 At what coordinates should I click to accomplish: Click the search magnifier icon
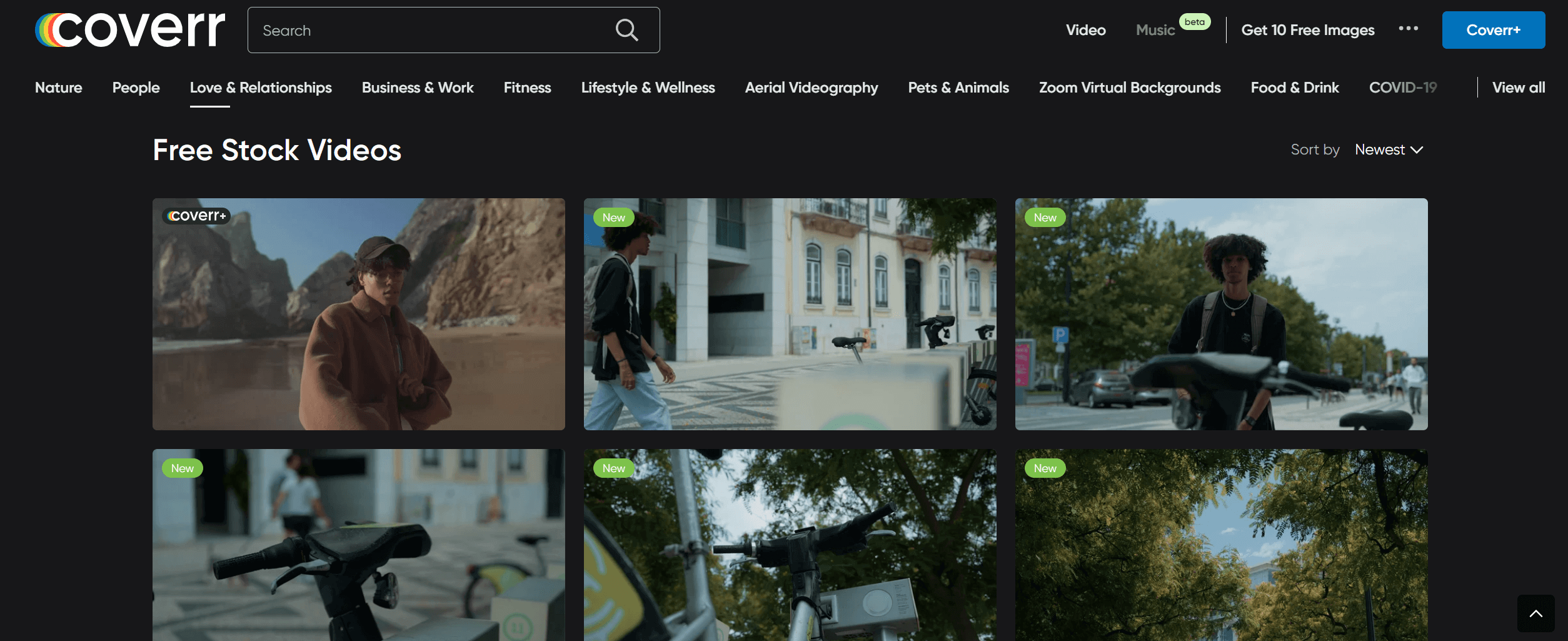click(x=627, y=29)
